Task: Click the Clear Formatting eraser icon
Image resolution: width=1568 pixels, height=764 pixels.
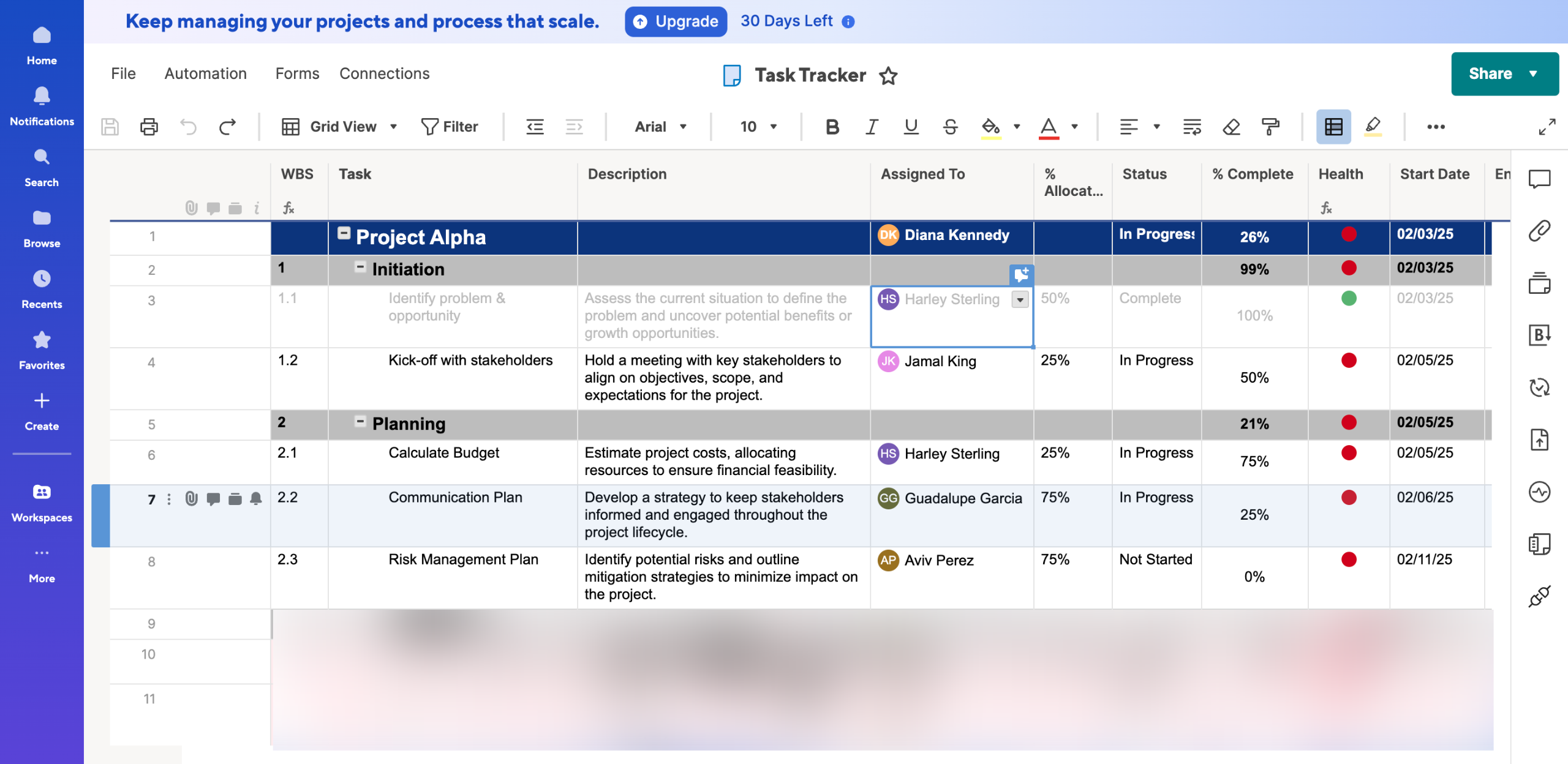Action: click(1231, 127)
